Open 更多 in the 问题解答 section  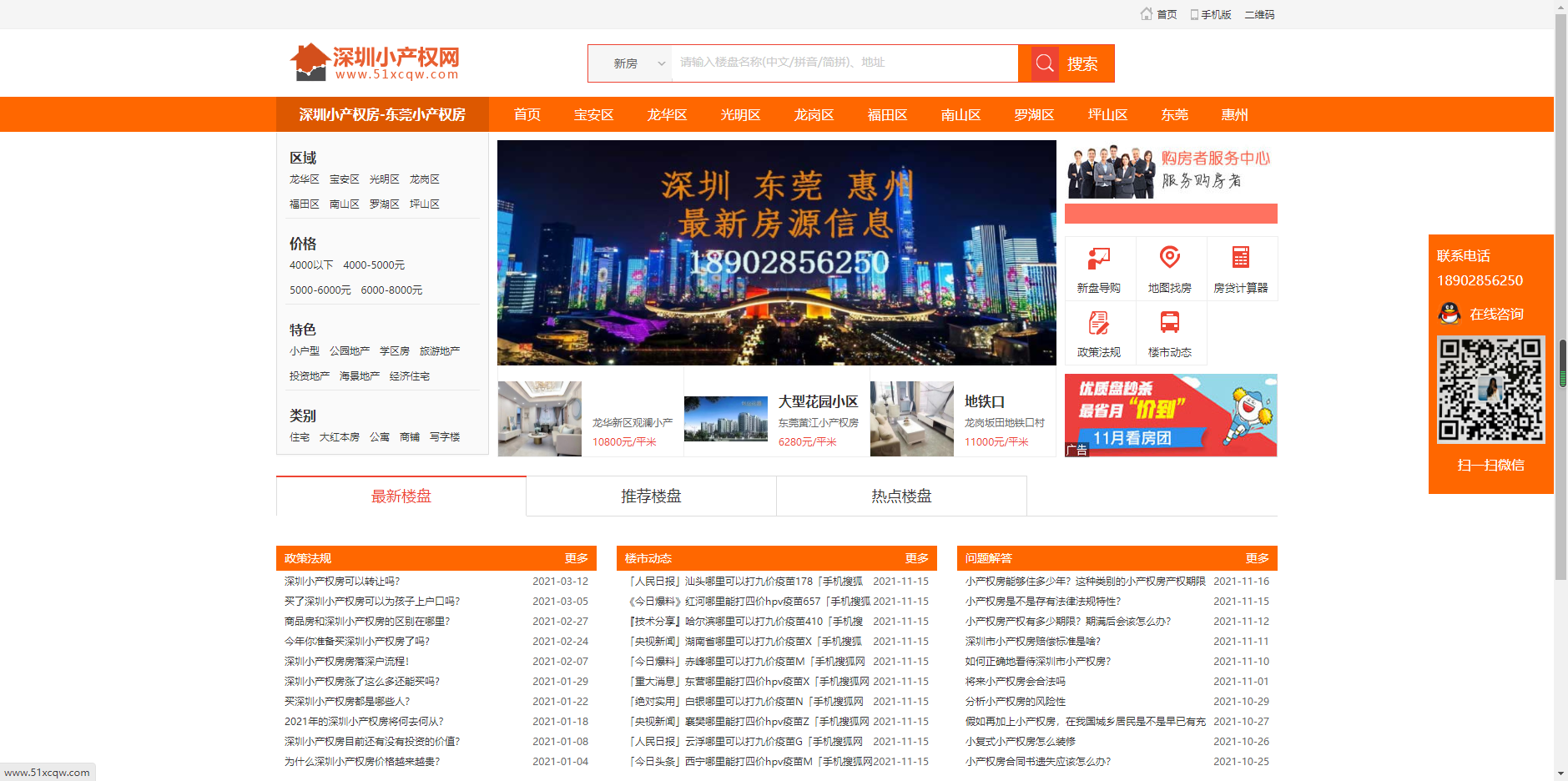1257,558
